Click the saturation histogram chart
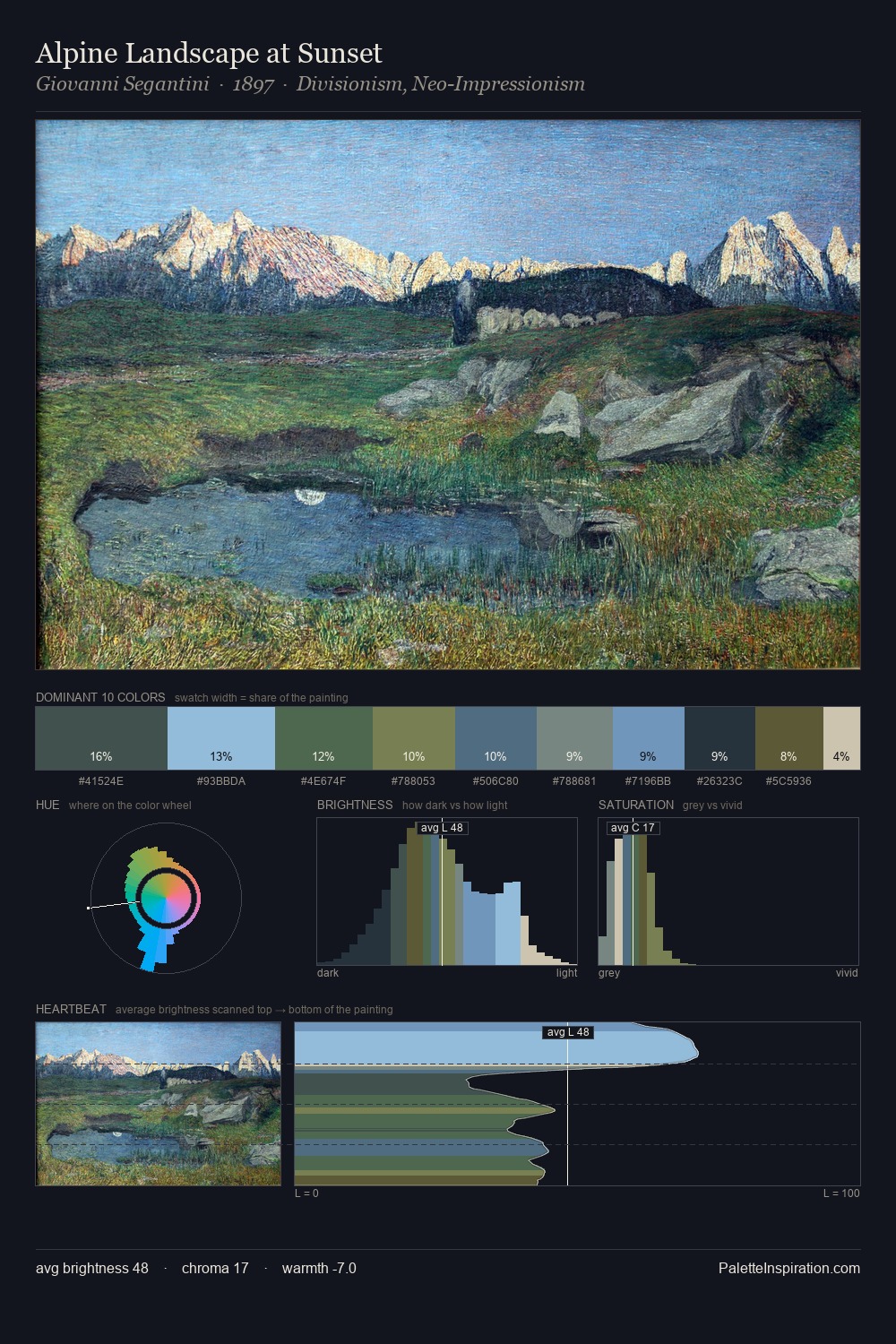 (x=728, y=892)
